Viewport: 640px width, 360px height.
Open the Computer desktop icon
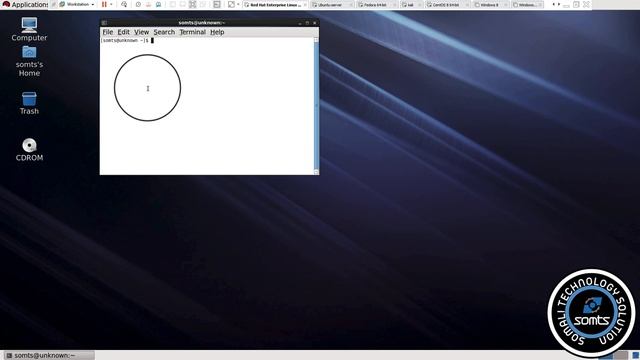[29, 29]
